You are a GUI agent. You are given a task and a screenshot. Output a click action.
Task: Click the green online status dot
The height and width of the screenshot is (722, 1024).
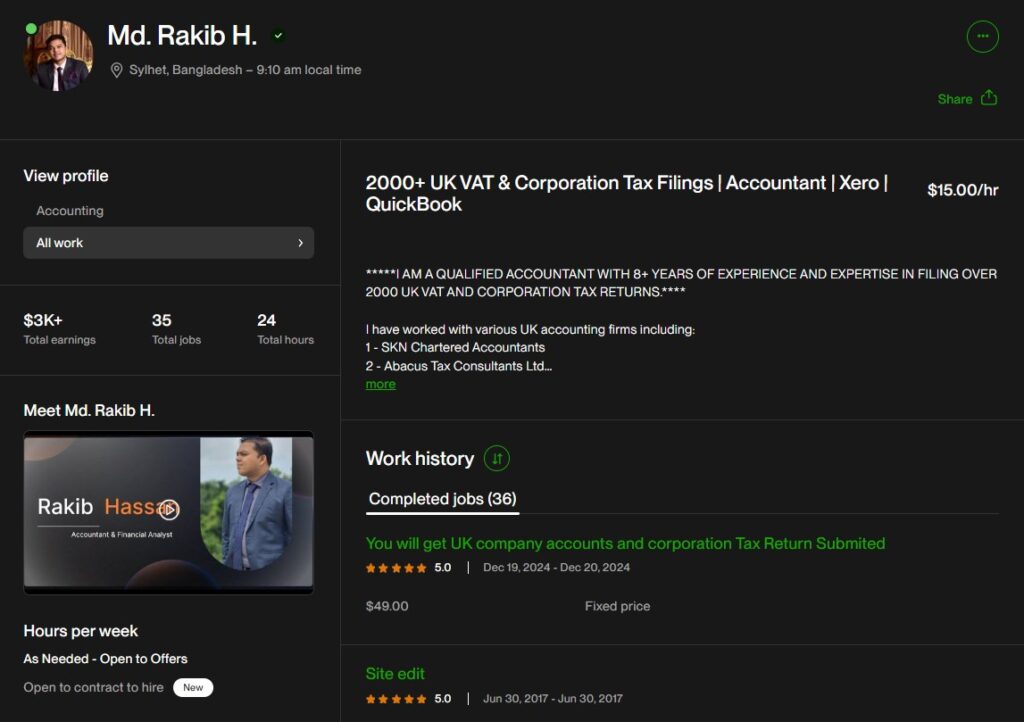[31, 29]
